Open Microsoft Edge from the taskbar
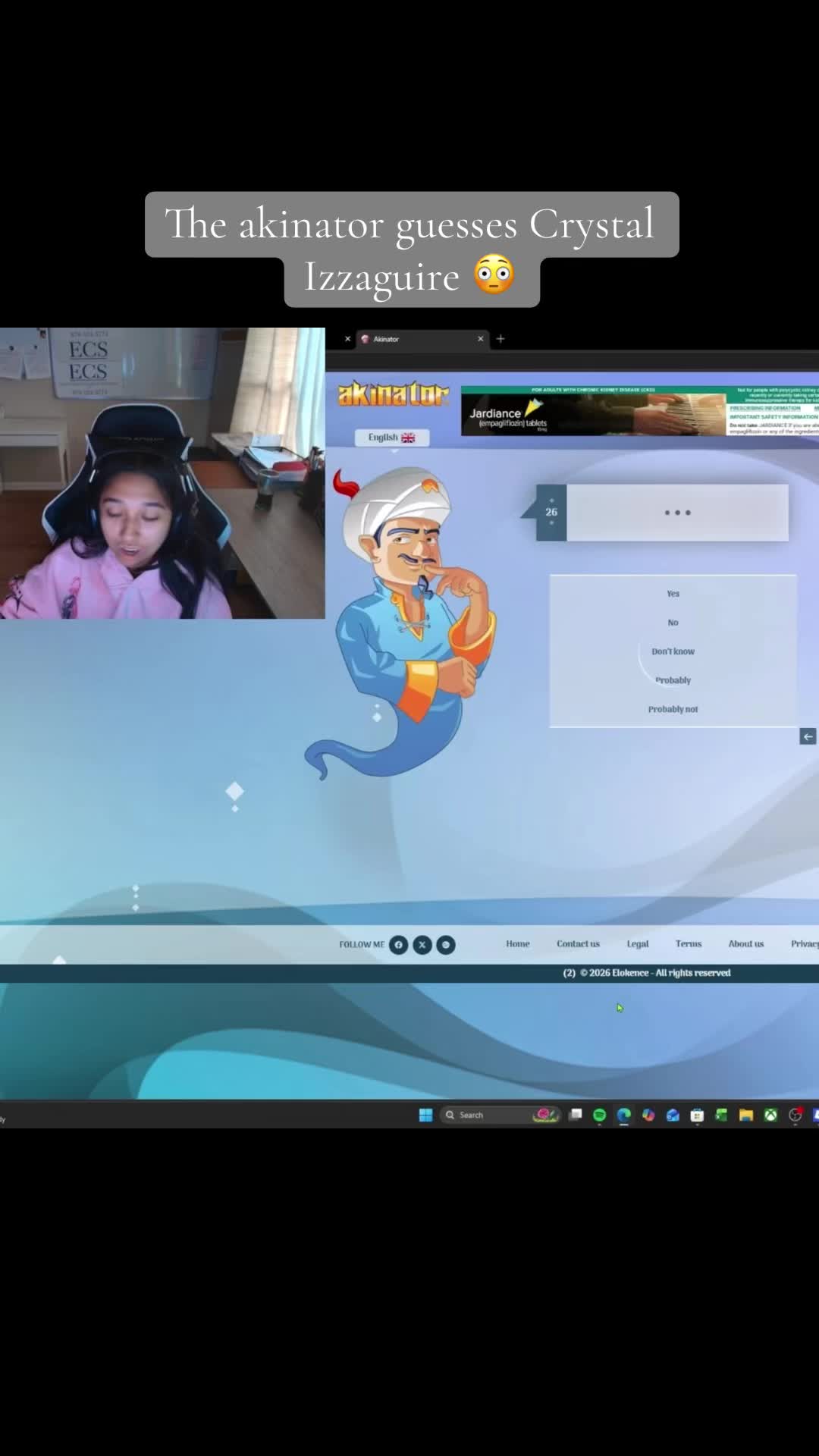Viewport: 819px width, 1456px height. 623,1115
